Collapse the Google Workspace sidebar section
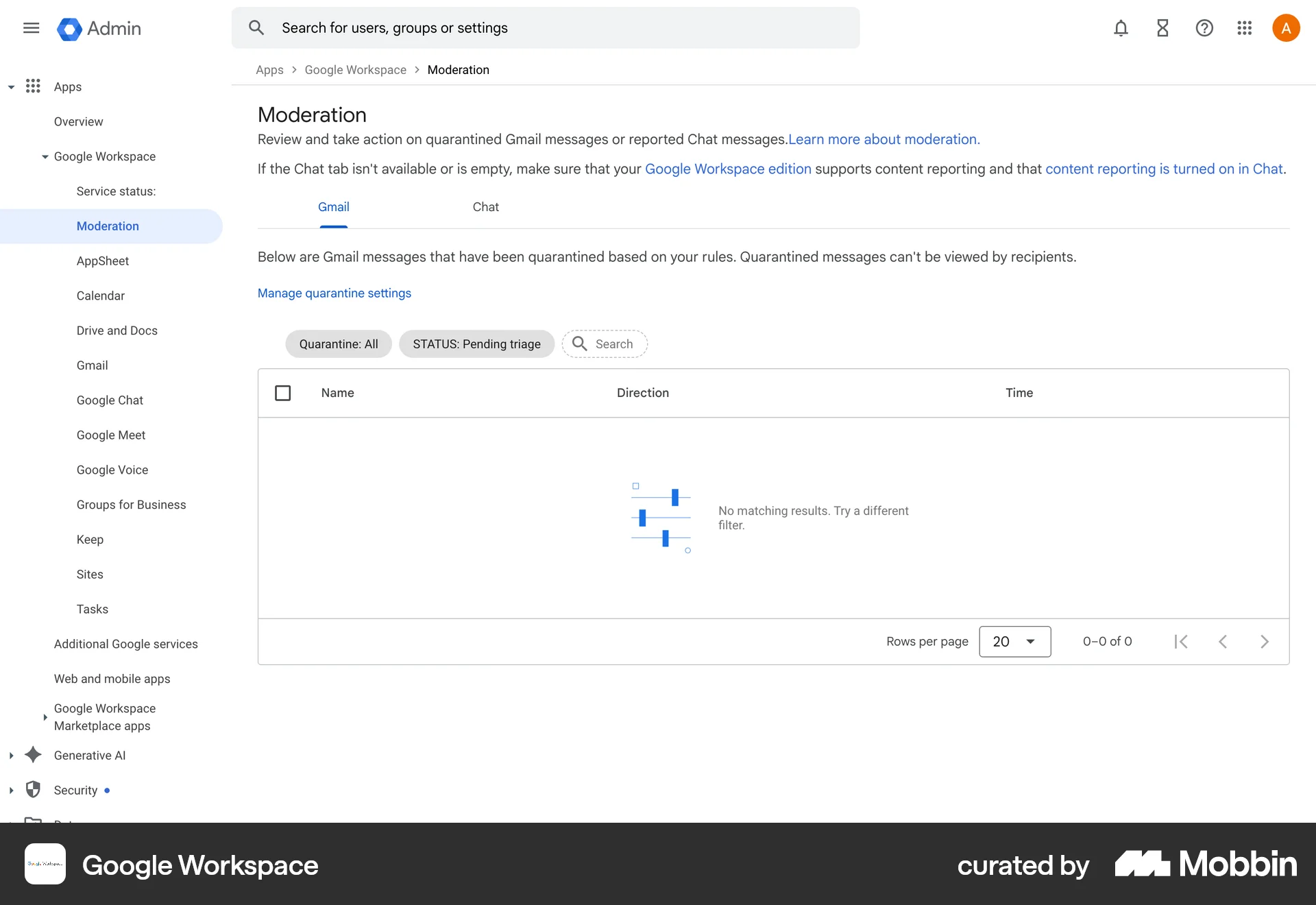The image size is (1316, 905). pos(45,156)
